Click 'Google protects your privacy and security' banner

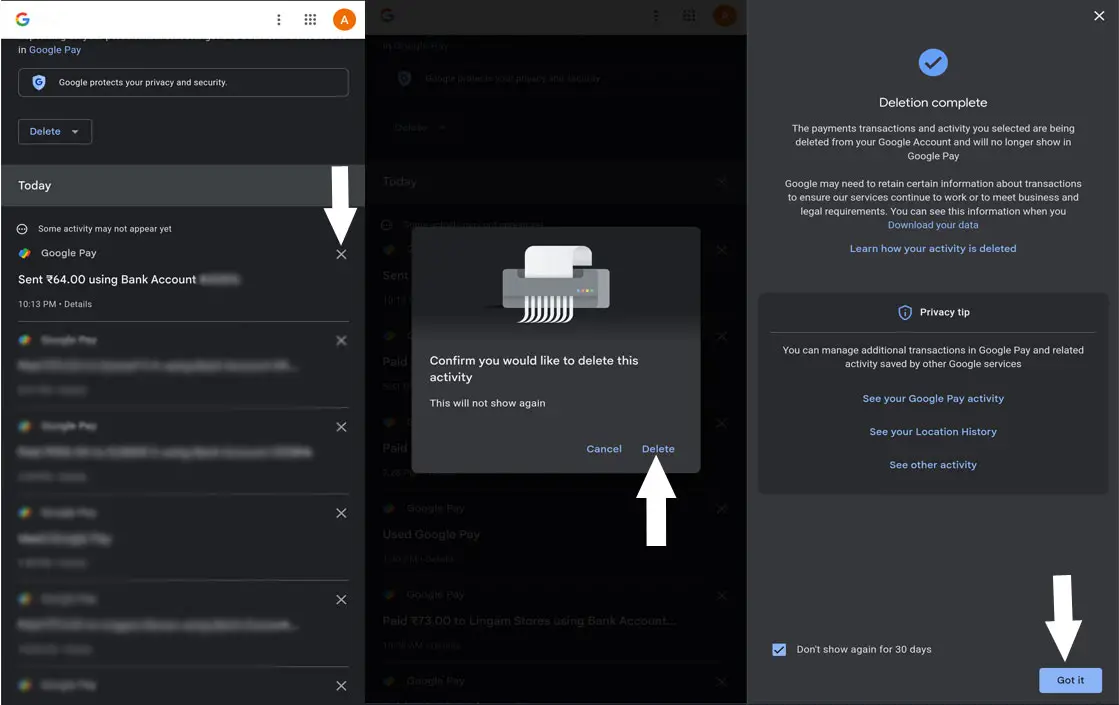[x=183, y=83]
